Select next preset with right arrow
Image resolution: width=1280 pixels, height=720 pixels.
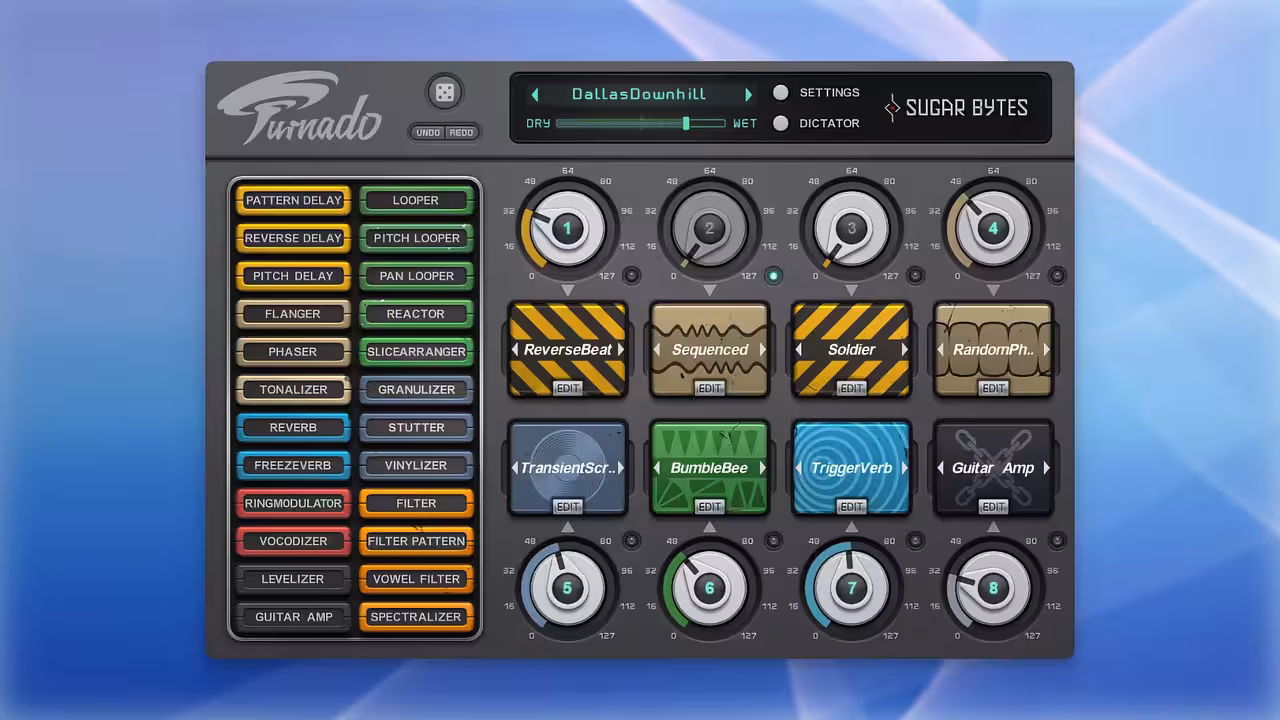pos(748,94)
